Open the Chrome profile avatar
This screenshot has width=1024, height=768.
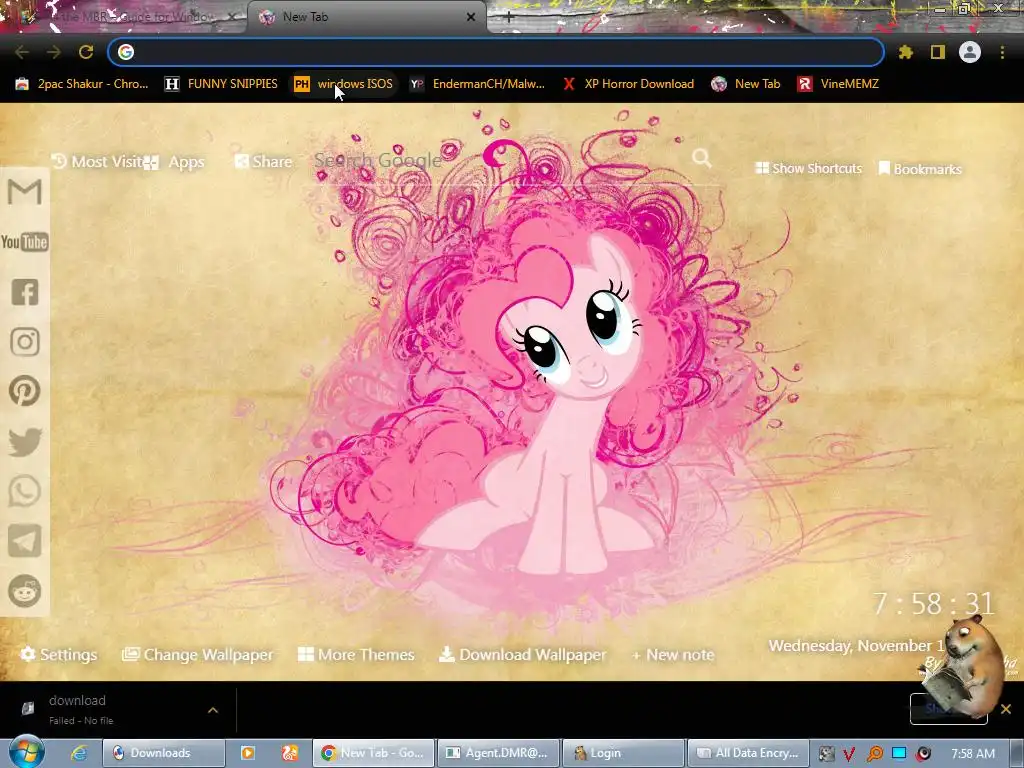[x=970, y=52]
